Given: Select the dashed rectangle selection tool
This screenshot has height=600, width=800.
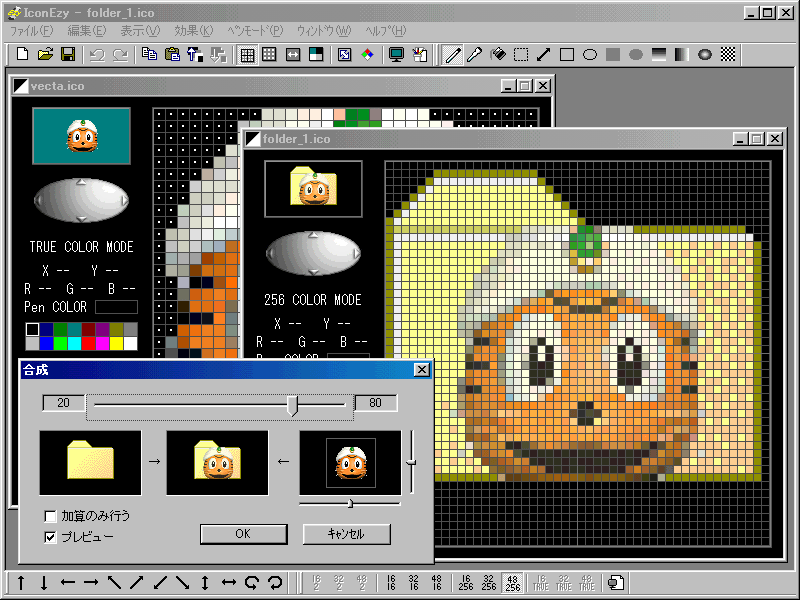Looking at the screenshot, I should point(521,55).
